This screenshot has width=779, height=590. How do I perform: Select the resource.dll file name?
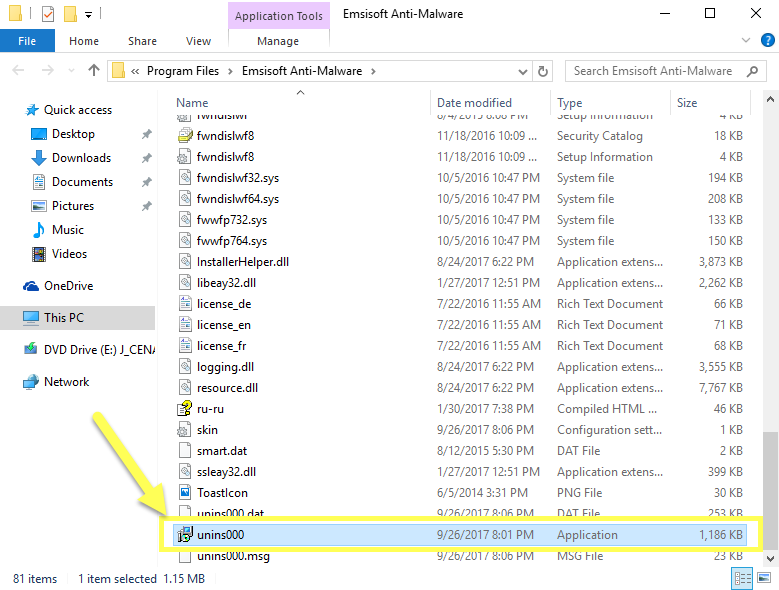(227, 387)
